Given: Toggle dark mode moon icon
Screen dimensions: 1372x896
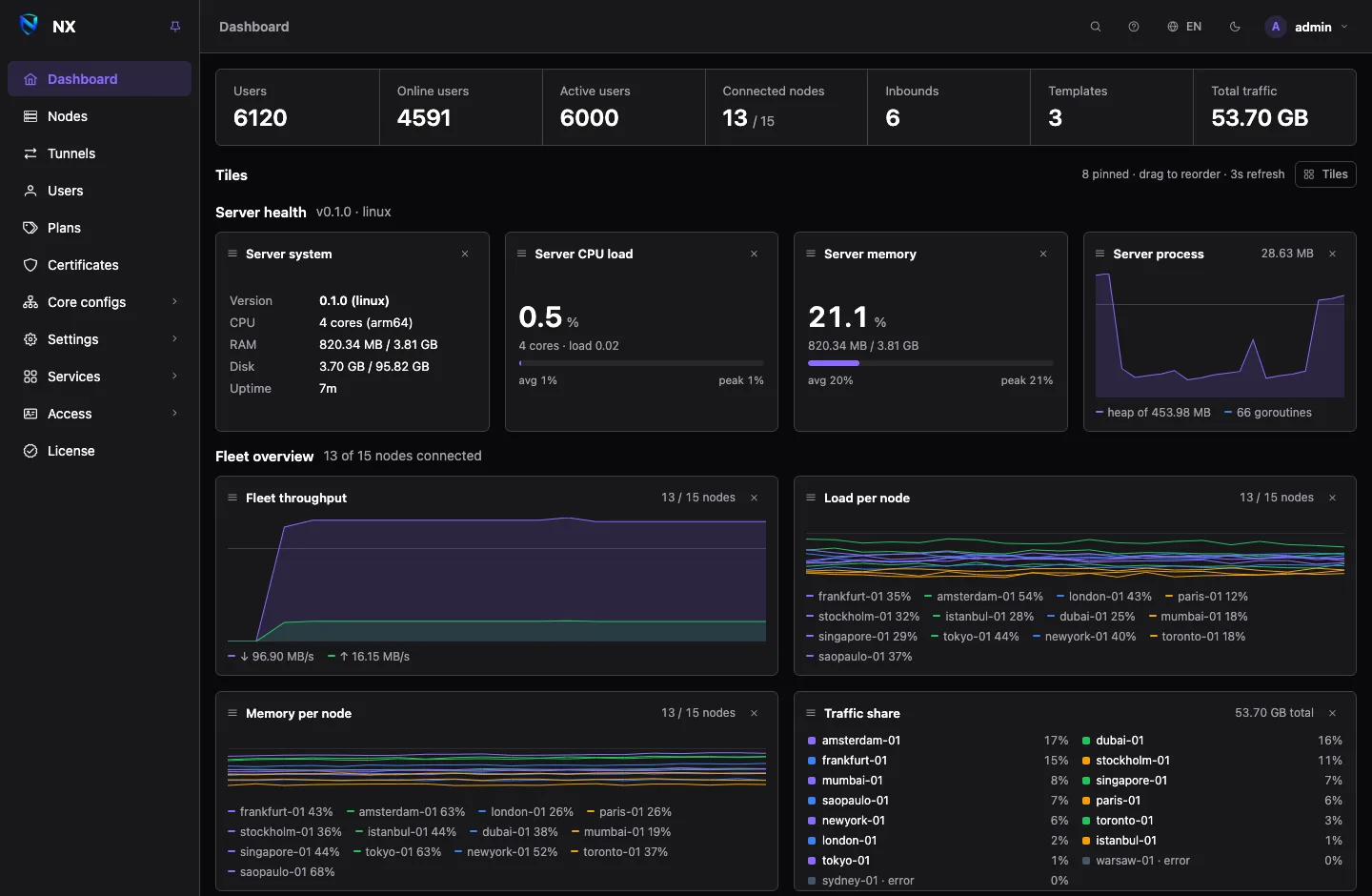Looking at the screenshot, I should pos(1235,27).
